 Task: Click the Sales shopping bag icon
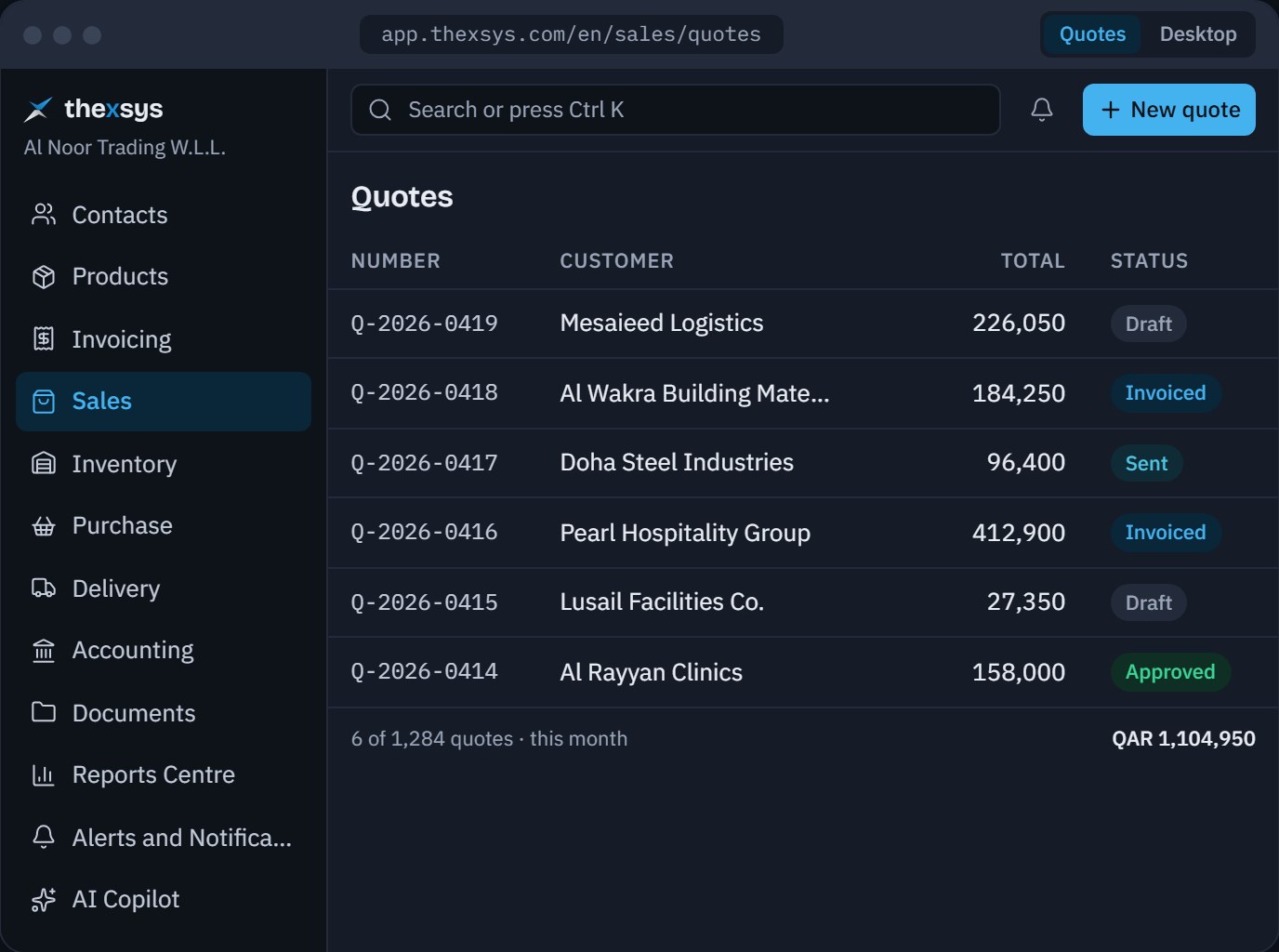(x=44, y=402)
